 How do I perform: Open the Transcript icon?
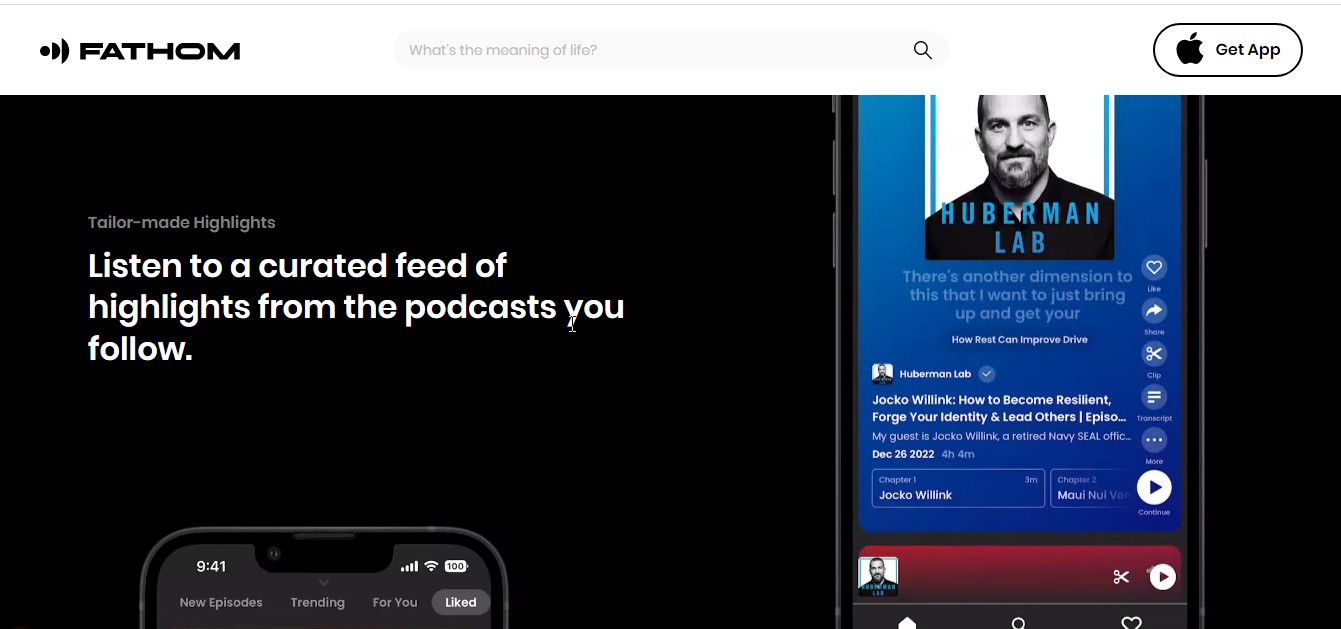[x=1154, y=397]
